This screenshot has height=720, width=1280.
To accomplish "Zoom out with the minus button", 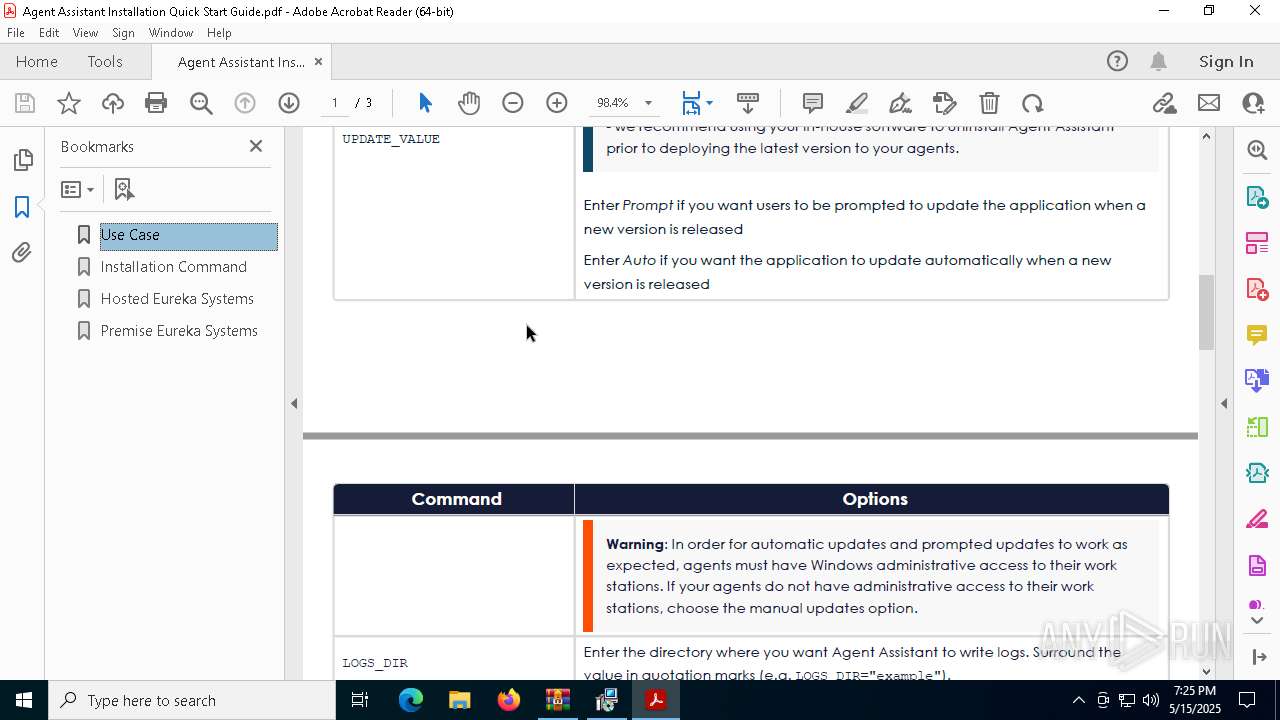I will (x=513, y=103).
